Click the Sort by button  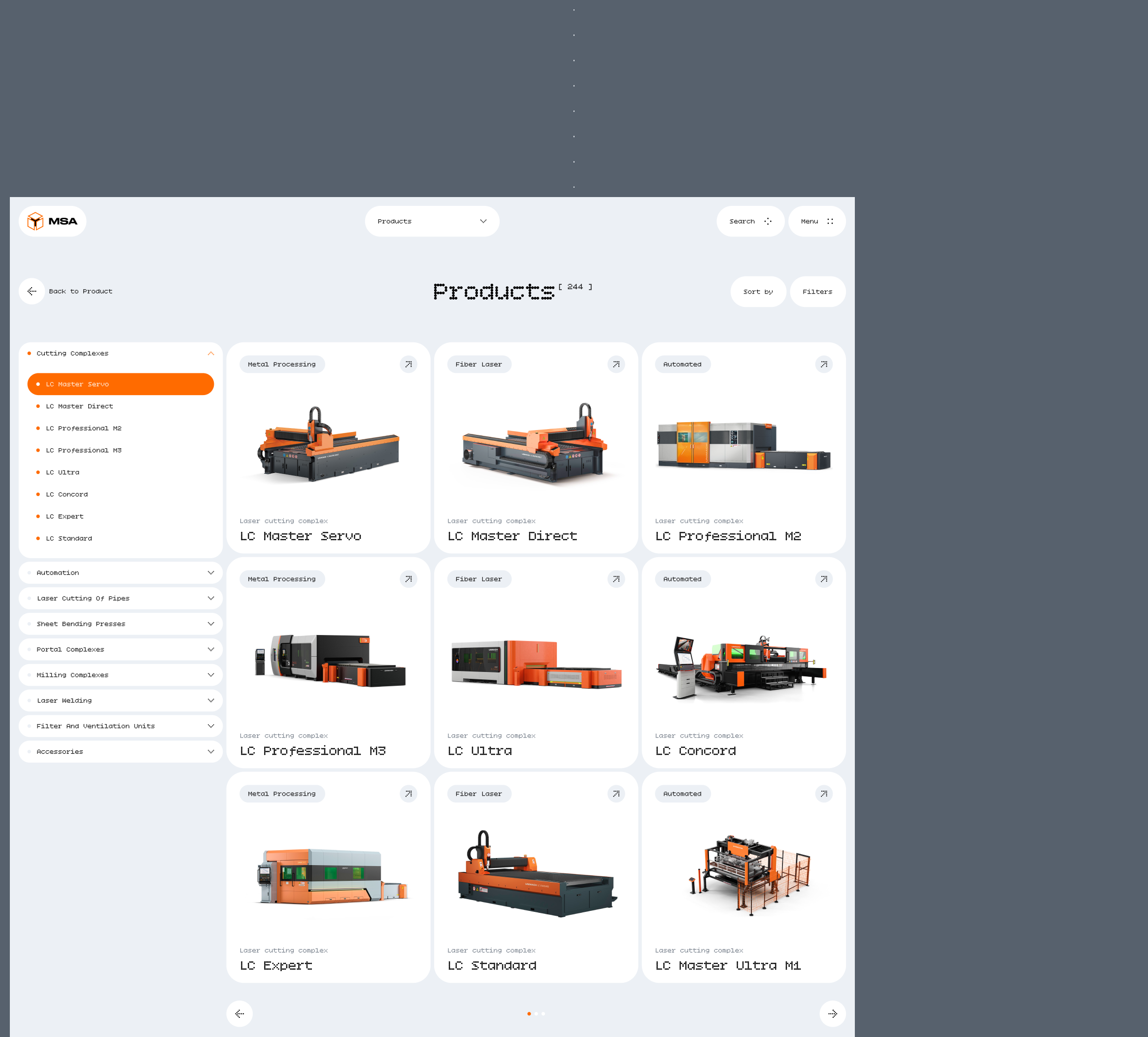pos(757,292)
